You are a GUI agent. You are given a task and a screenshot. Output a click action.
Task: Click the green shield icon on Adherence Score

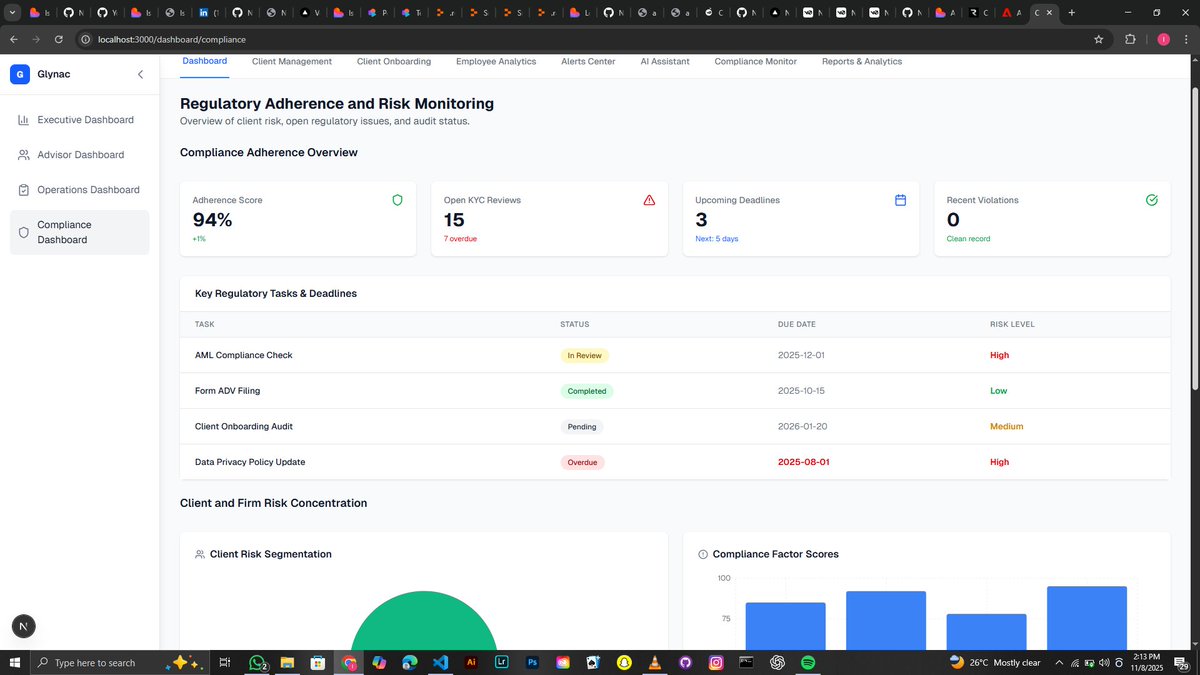[x=397, y=200]
